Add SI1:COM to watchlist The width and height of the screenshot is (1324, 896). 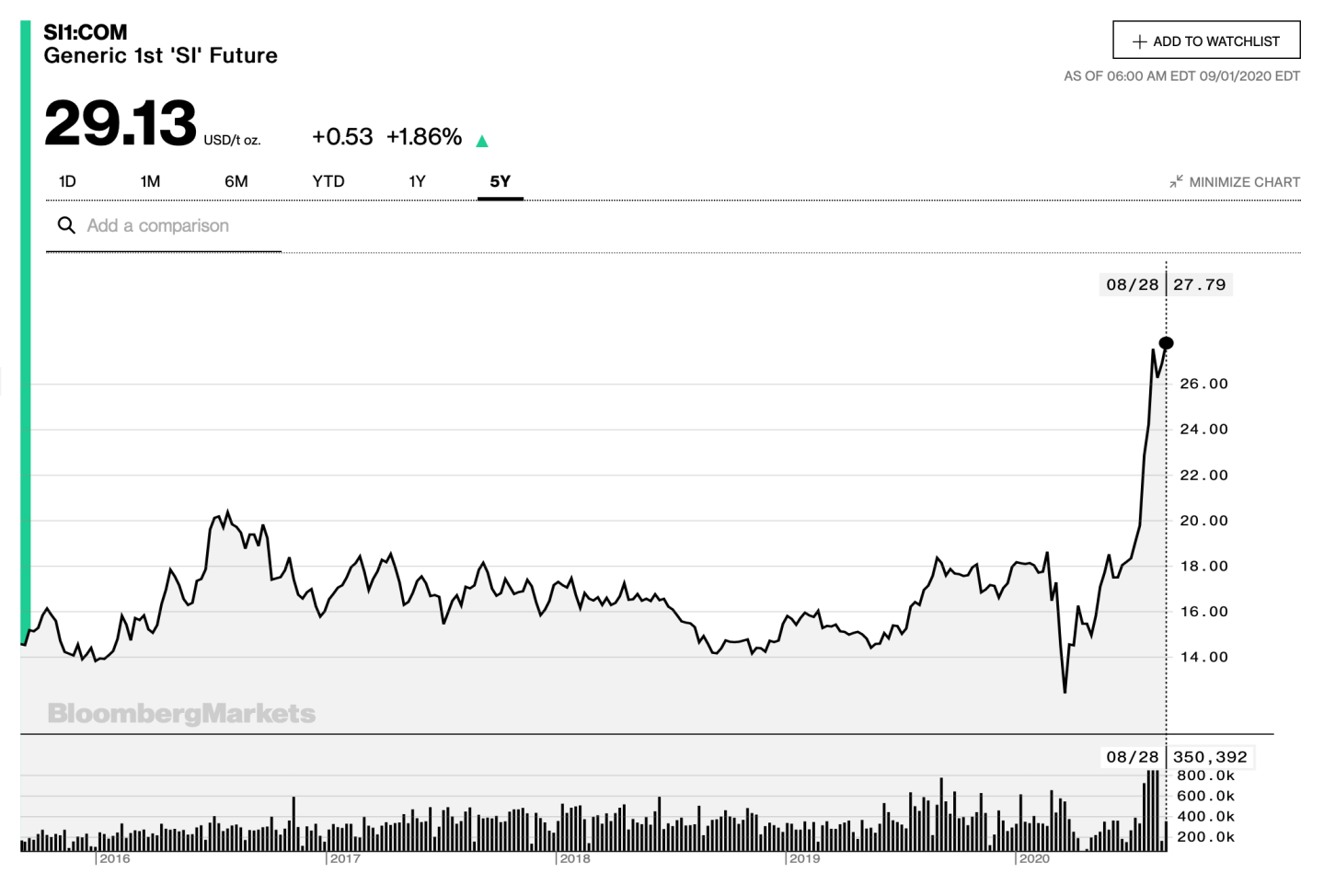[1205, 41]
